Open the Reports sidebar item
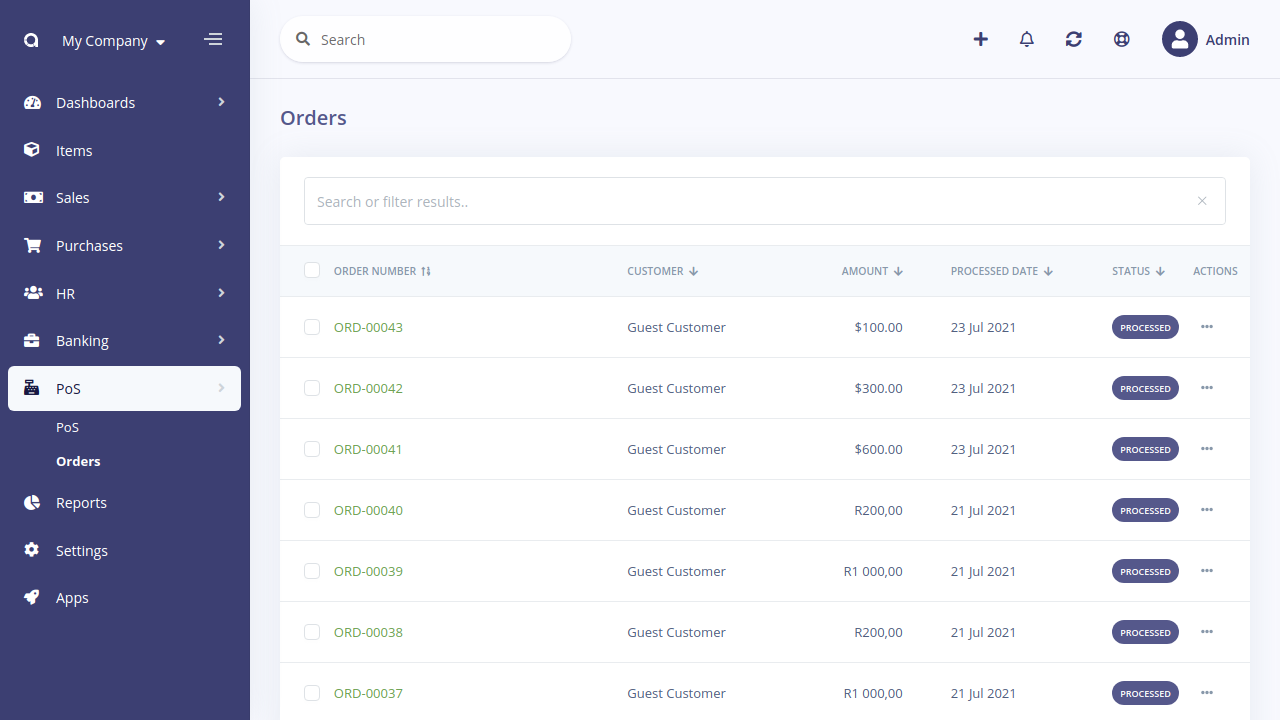This screenshot has width=1280, height=720. [124, 503]
